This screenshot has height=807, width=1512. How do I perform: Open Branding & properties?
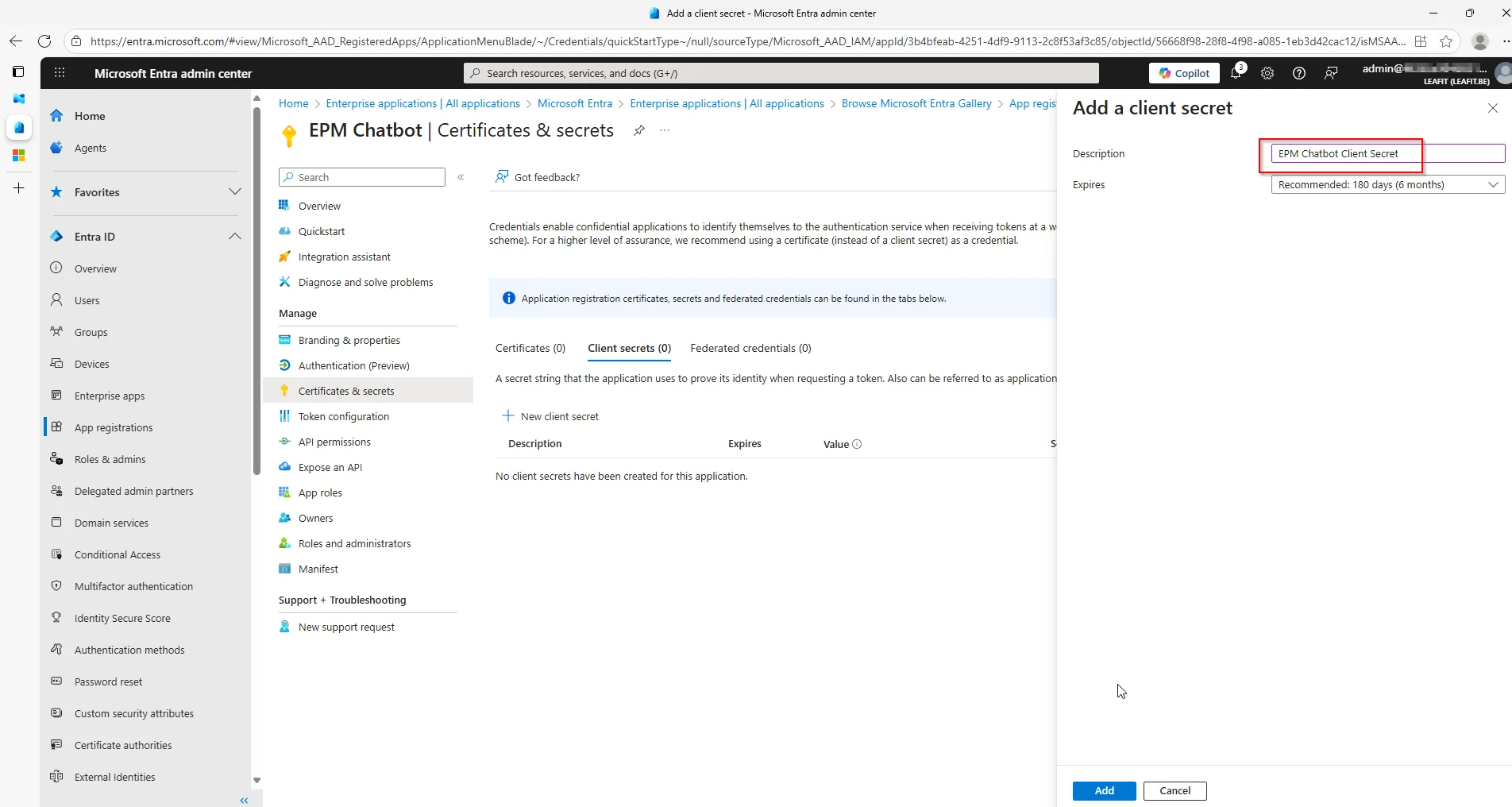349,340
